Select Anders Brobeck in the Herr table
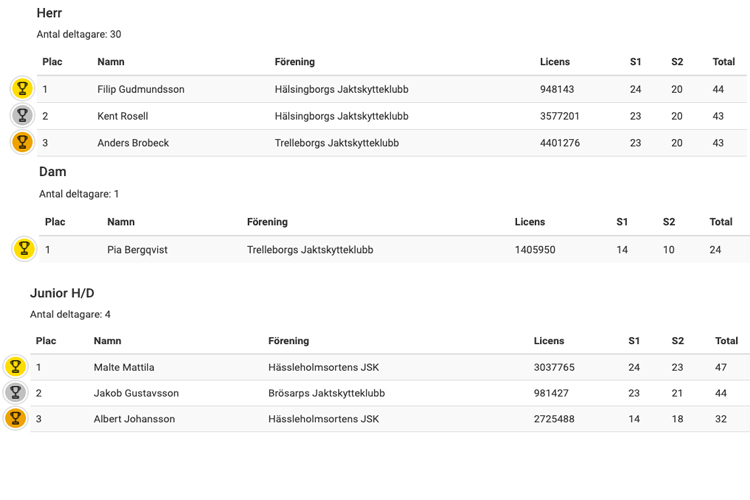Viewport: 750px width, 500px height. coord(133,143)
